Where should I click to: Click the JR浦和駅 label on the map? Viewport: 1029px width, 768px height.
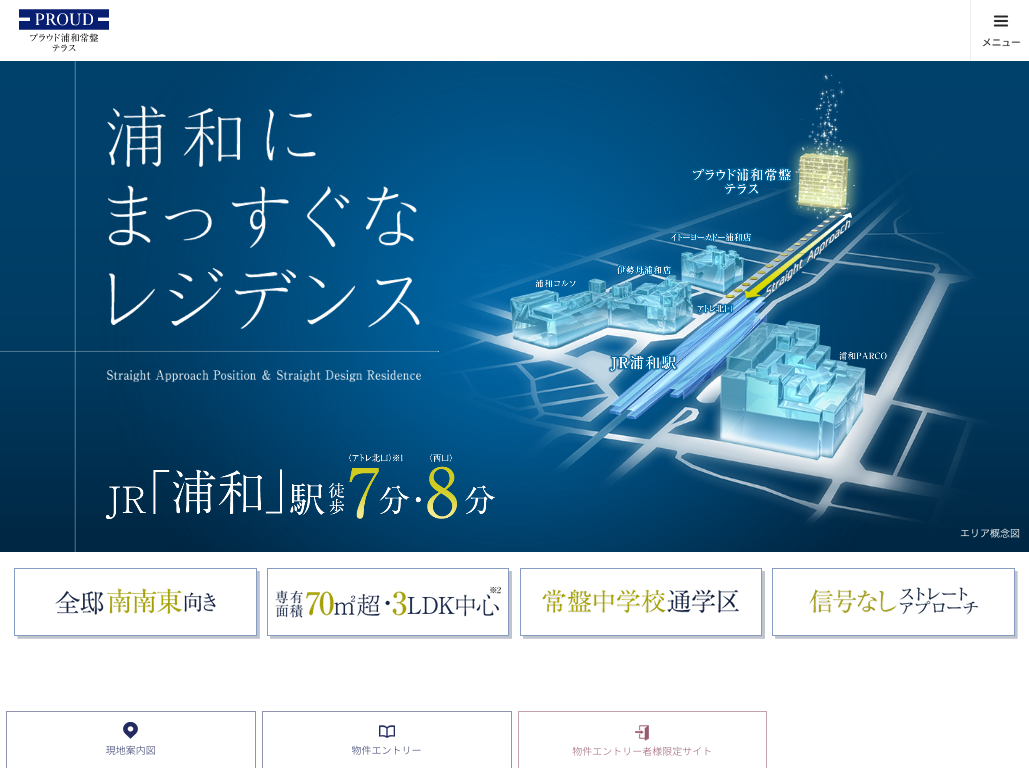[x=643, y=363]
